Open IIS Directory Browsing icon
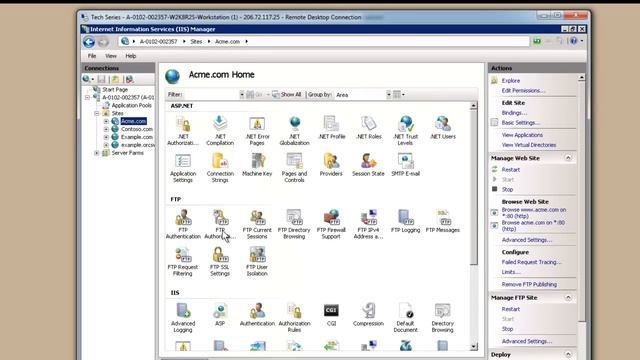 coord(443,318)
